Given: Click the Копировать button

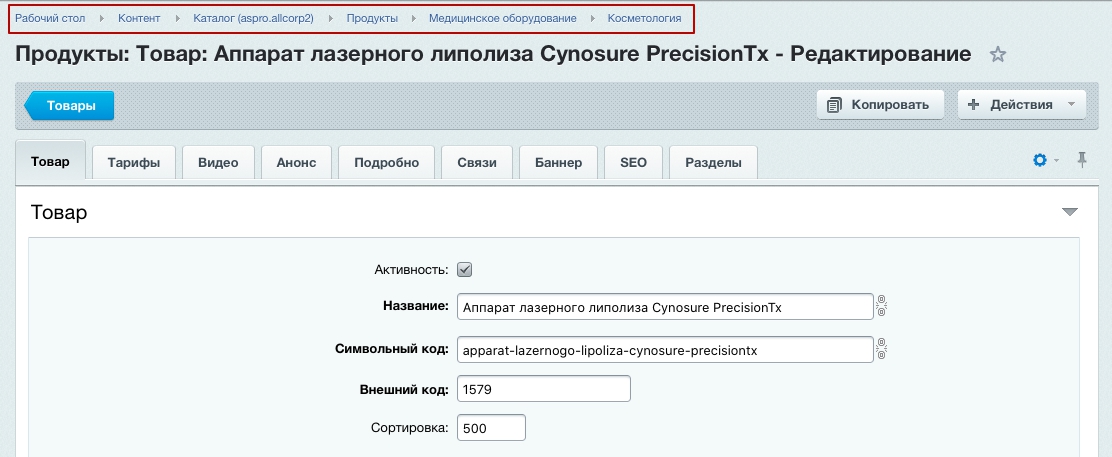Looking at the screenshot, I should coord(880,104).
